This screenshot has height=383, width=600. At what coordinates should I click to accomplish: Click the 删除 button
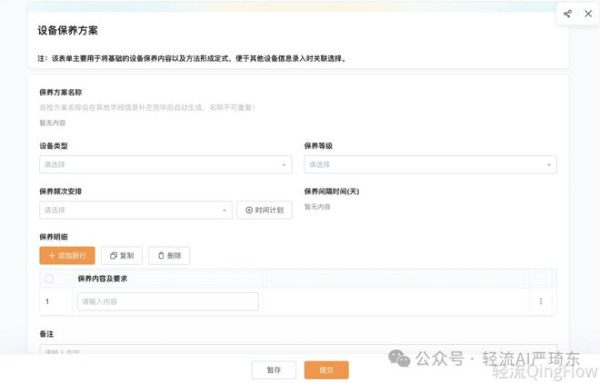169,256
